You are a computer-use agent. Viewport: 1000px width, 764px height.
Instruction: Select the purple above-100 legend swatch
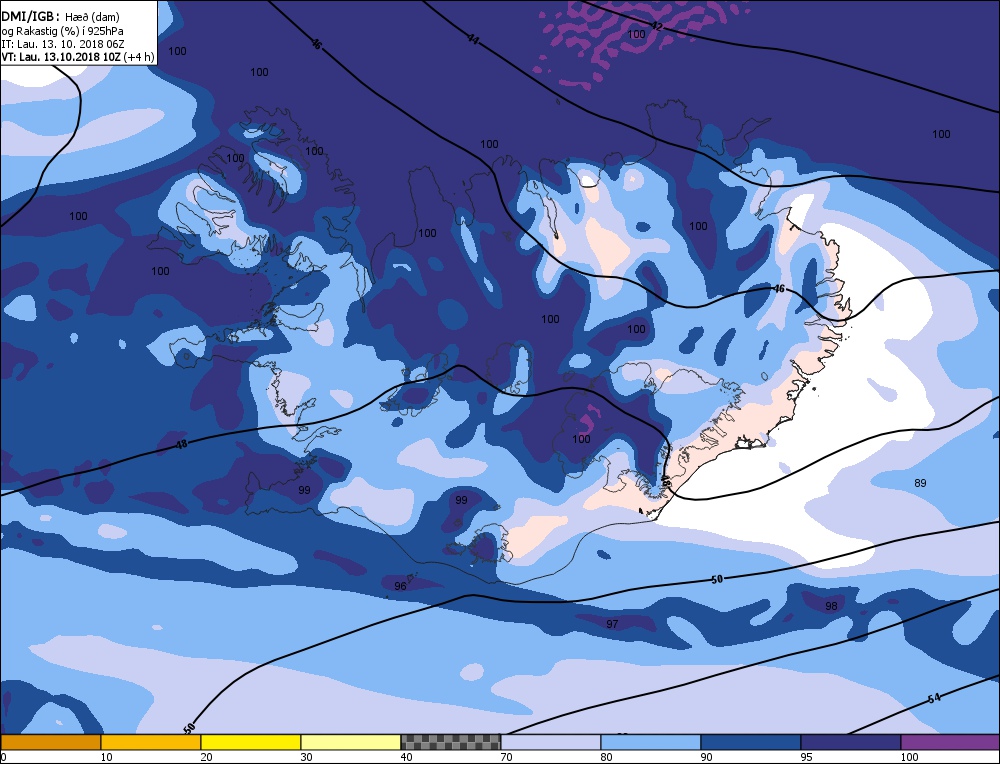951,742
